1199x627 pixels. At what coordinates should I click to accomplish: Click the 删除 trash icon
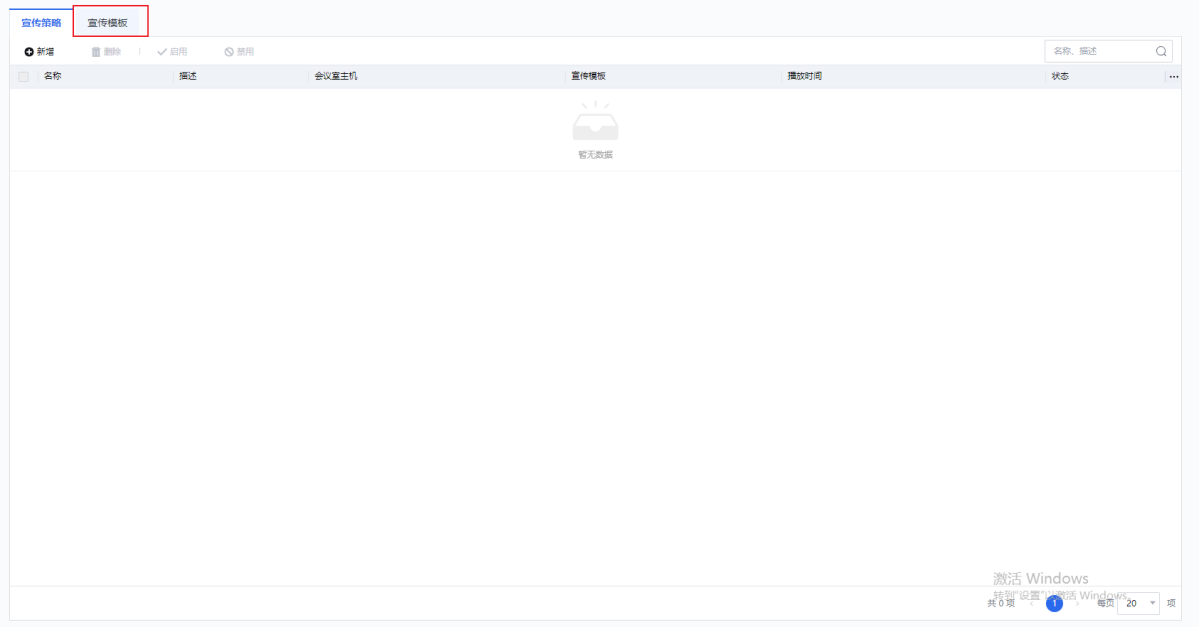pos(96,52)
